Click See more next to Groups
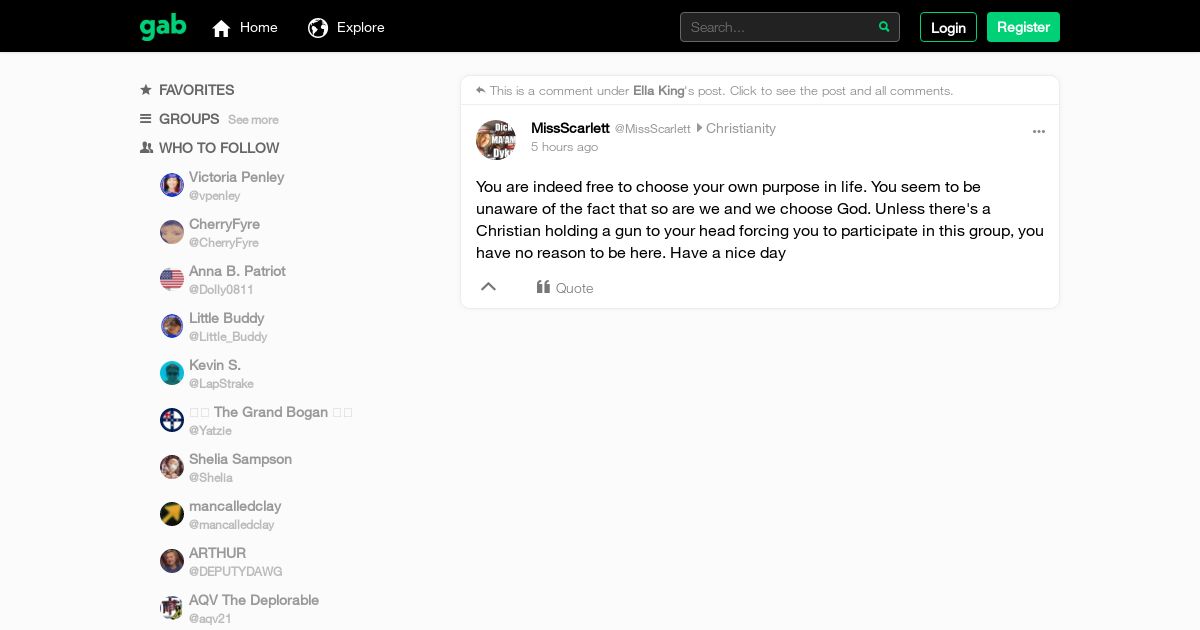Screen dimensions: 1200x630 [253, 120]
